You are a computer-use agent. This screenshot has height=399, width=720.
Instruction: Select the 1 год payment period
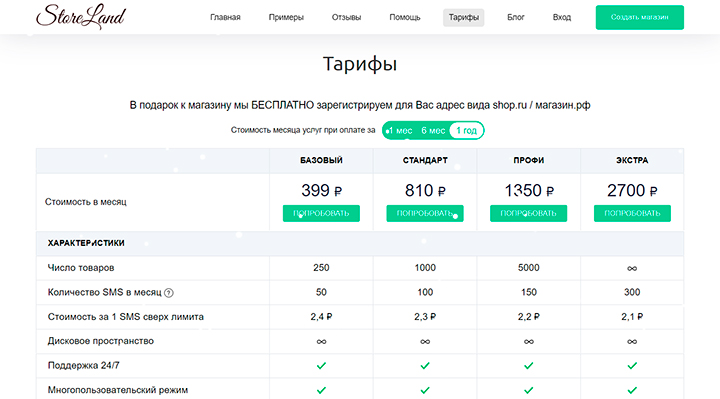[466, 130]
